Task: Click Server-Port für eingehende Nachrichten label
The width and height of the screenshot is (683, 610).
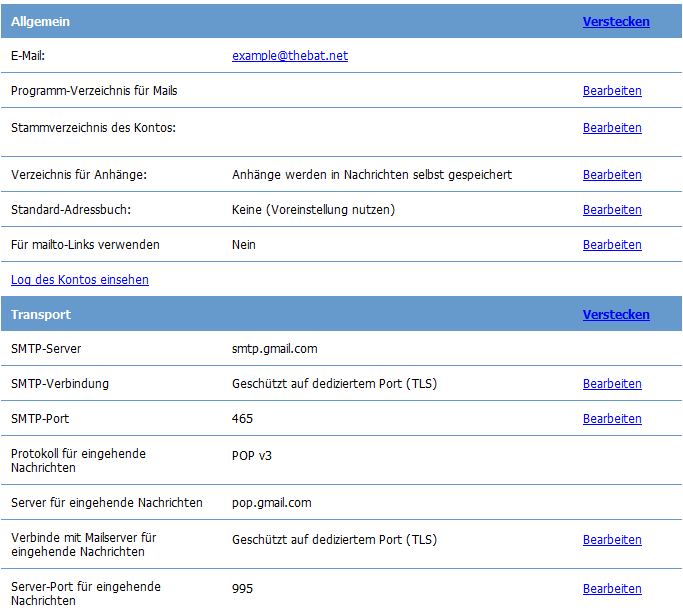Action: coord(86,593)
